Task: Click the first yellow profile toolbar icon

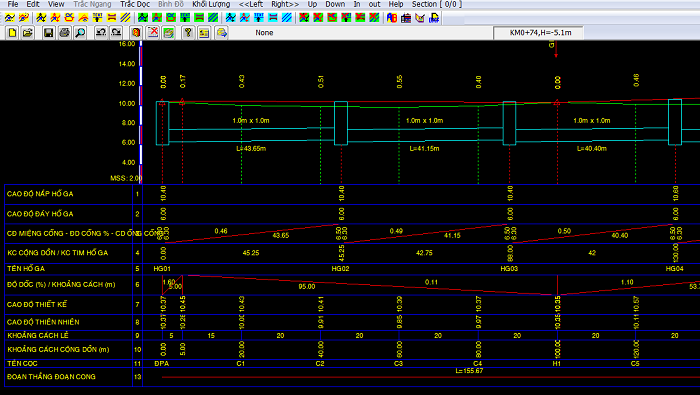Action: coord(9,18)
